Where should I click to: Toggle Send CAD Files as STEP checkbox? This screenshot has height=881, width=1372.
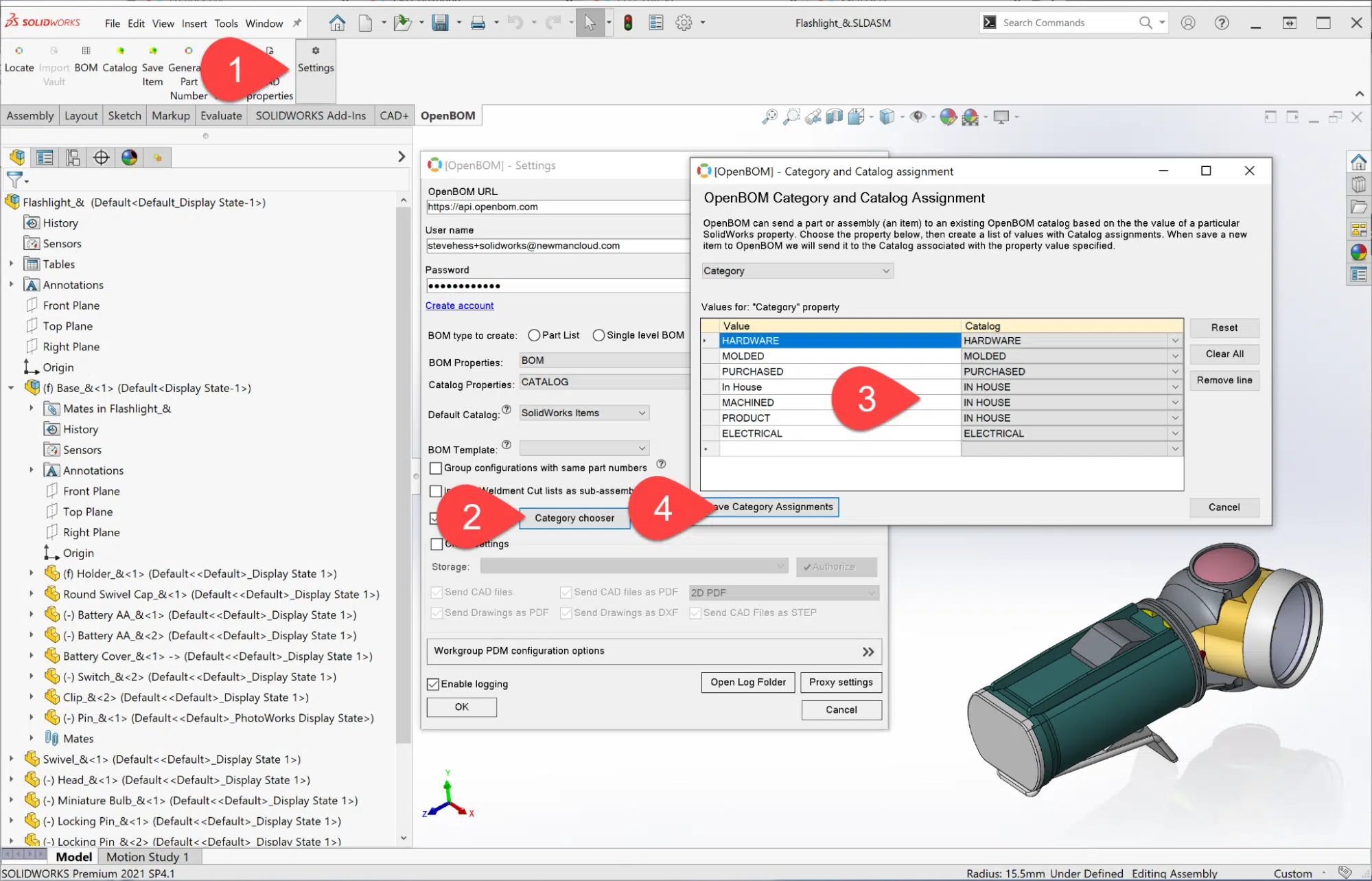pyautogui.click(x=695, y=613)
